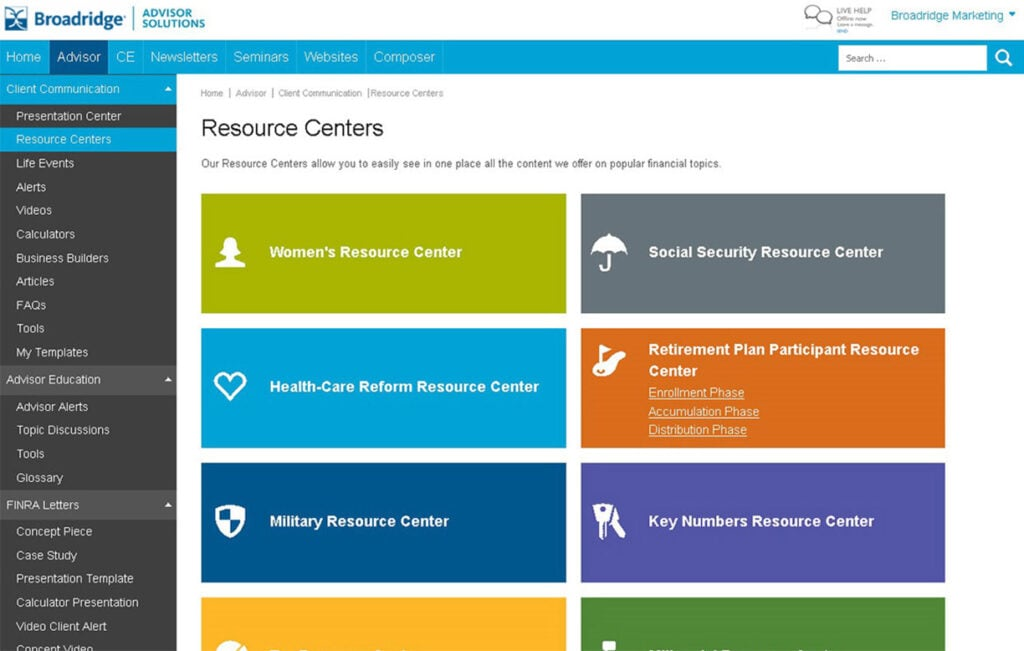The width and height of the screenshot is (1024, 651).
Task: Click inside the search input field
Action: coord(910,58)
